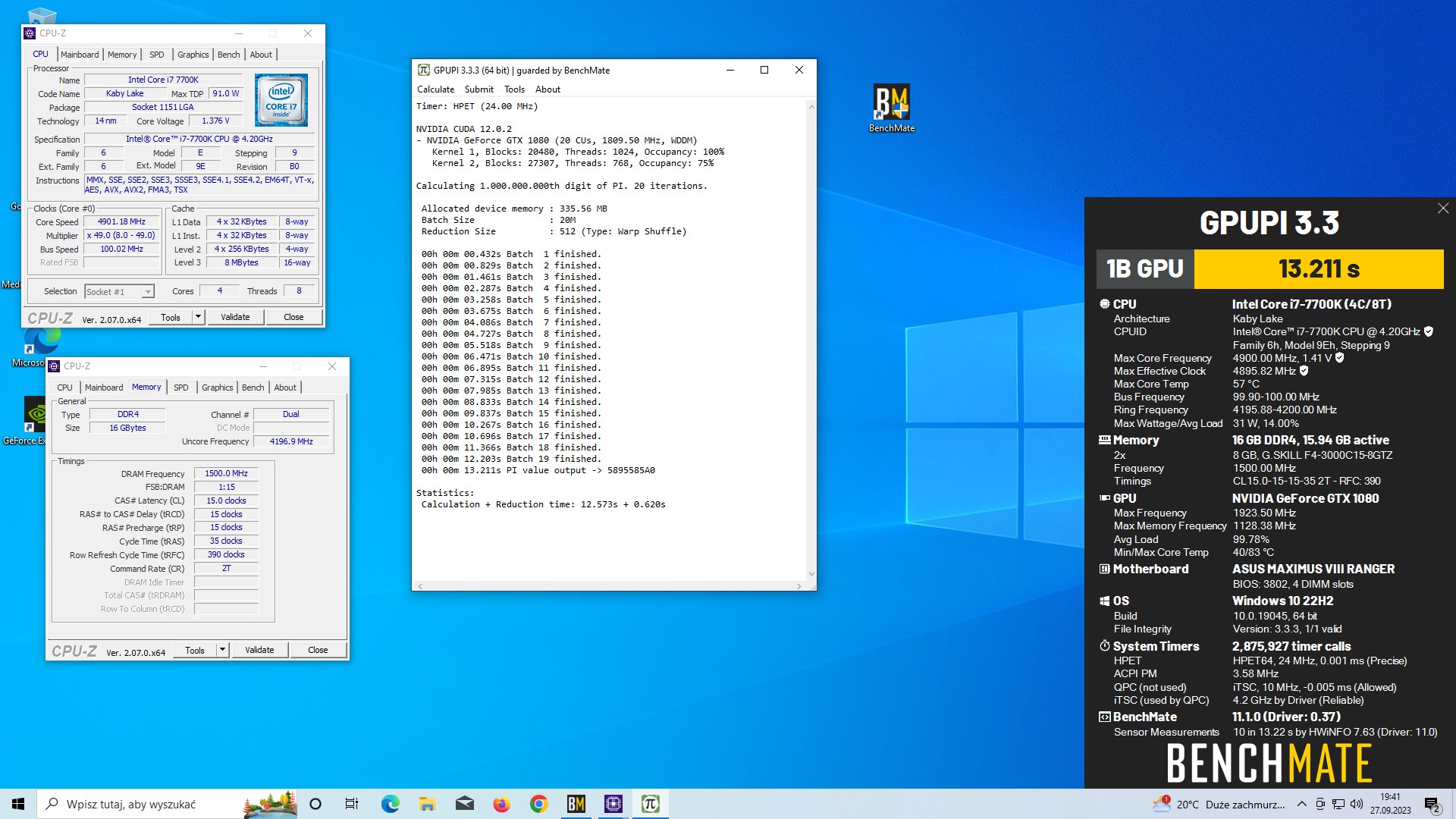Open Cortana circle icon on taskbar

(x=315, y=804)
